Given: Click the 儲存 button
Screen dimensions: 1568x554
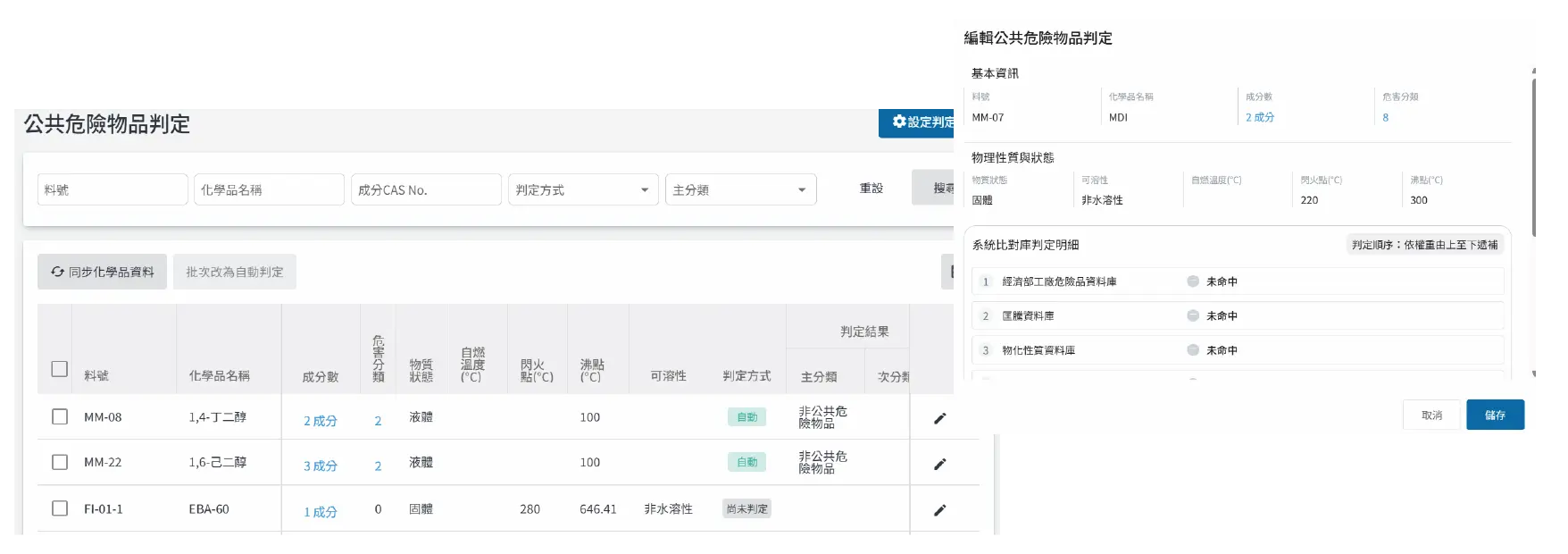Looking at the screenshot, I should pos(1495,415).
